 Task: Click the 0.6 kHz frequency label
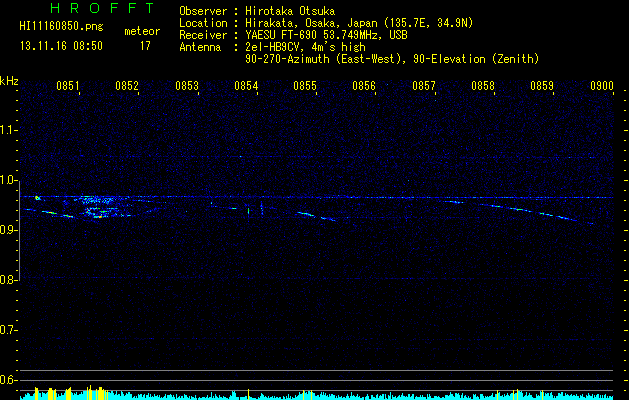coord(9,380)
